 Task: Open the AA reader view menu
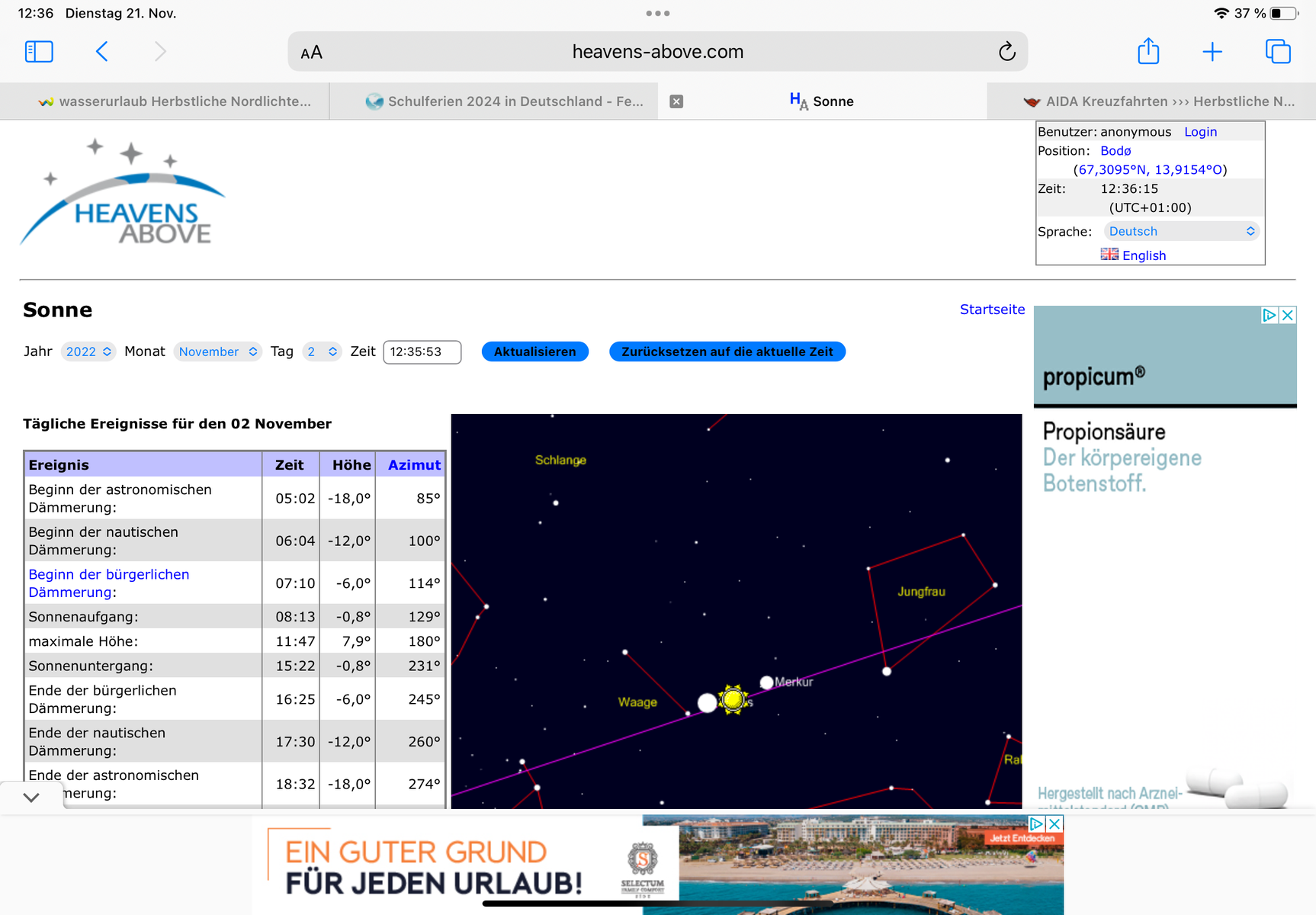pos(312,53)
